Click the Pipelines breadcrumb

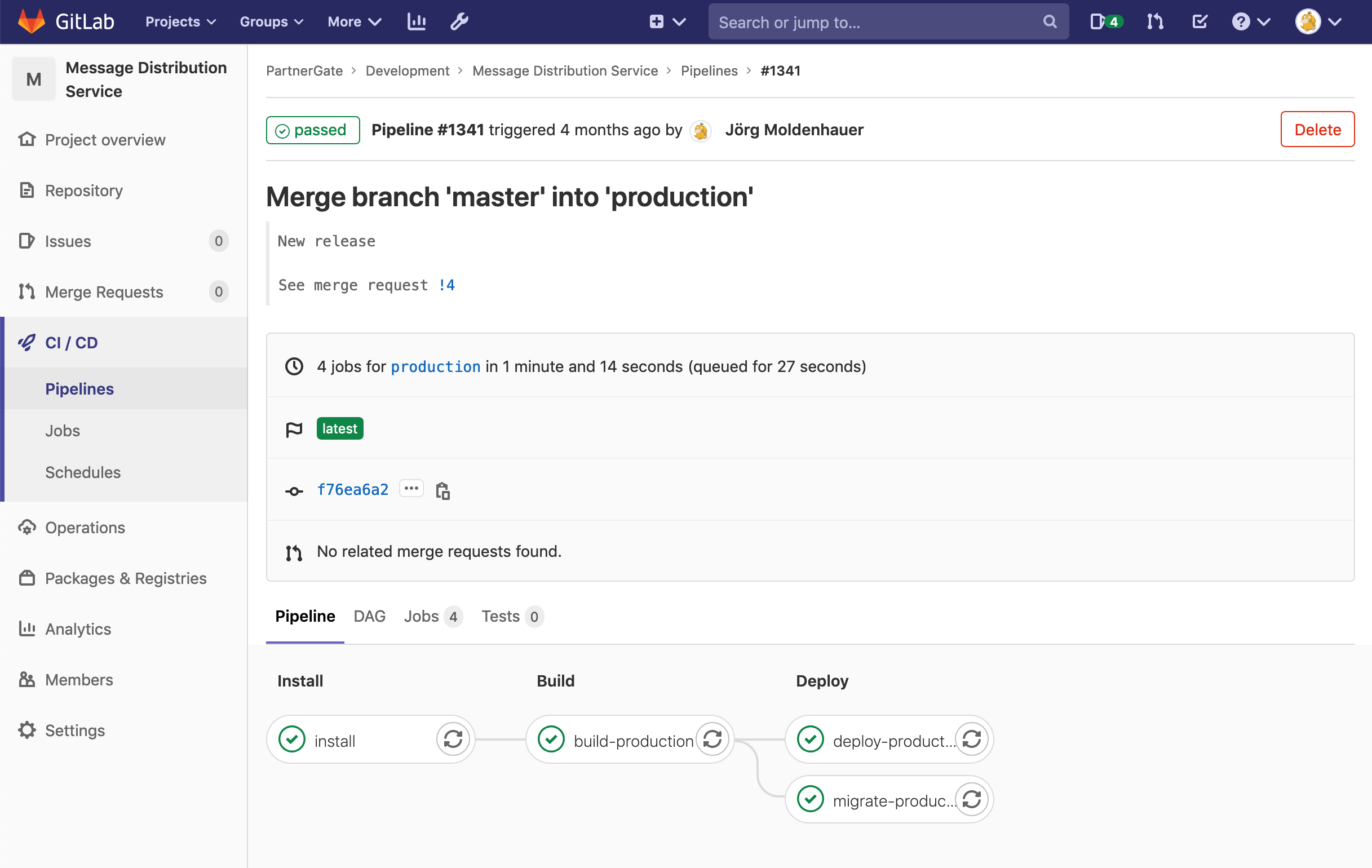point(709,70)
